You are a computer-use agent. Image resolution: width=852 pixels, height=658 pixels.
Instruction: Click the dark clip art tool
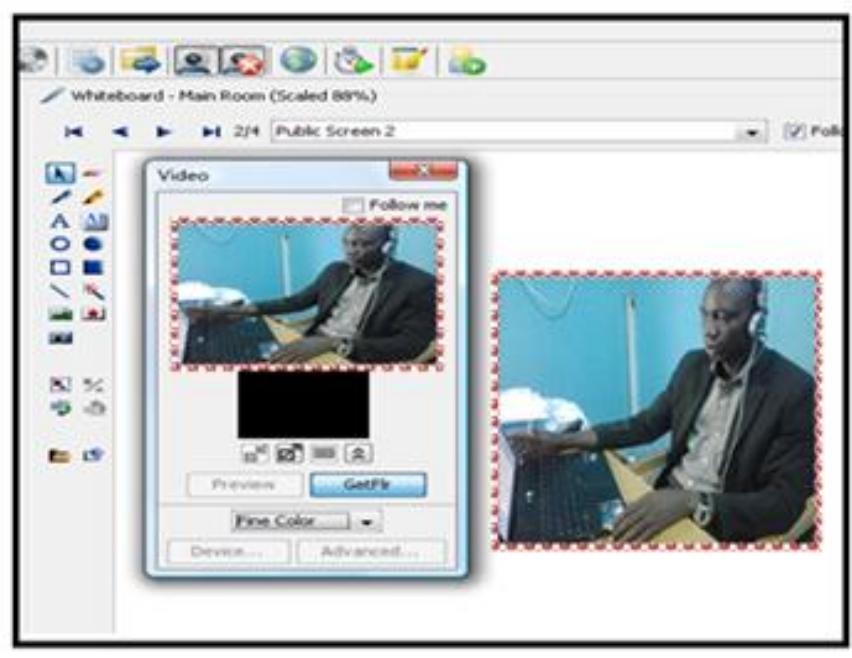(x=60, y=338)
